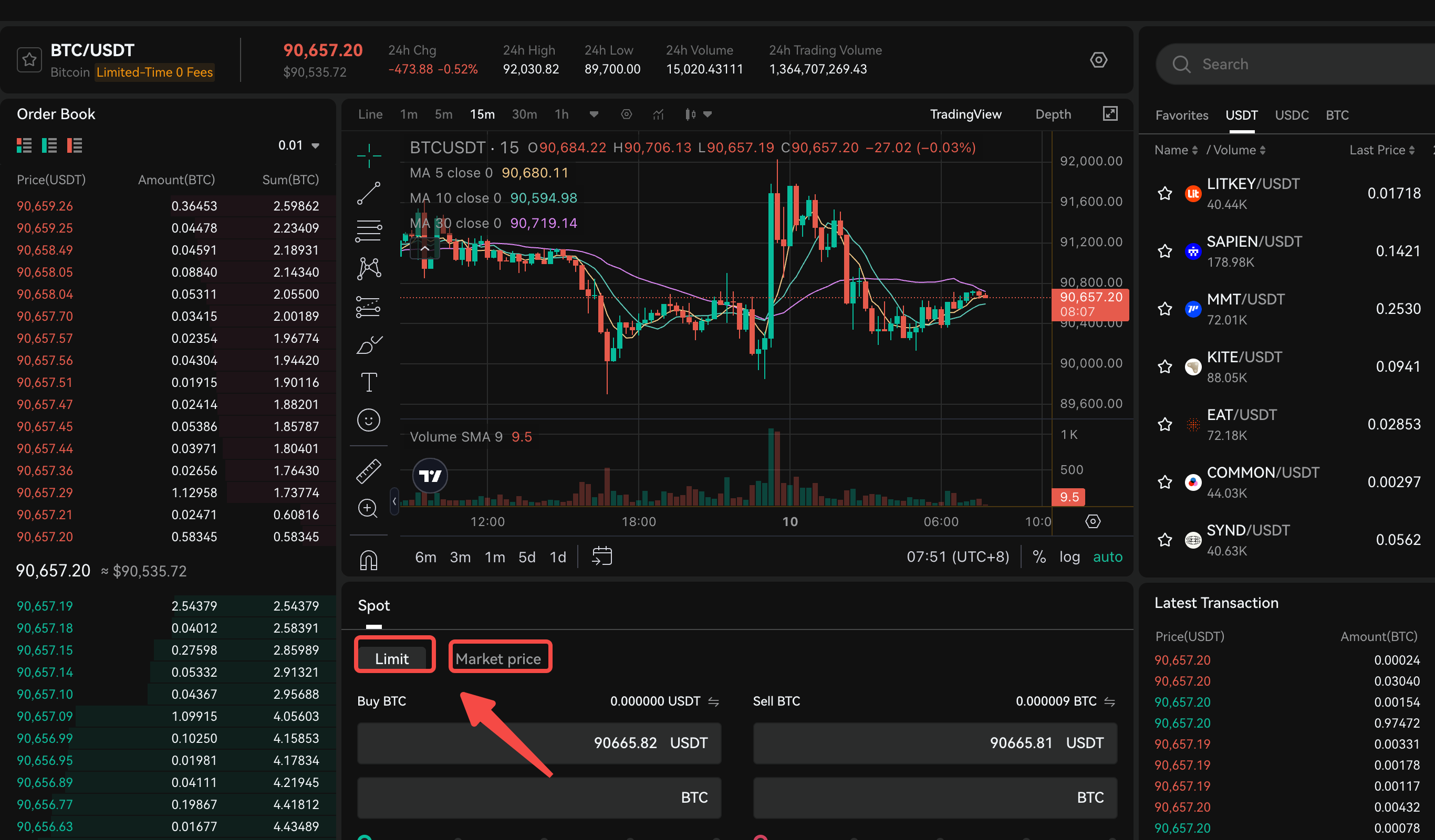Image resolution: width=1435 pixels, height=840 pixels.
Task: Open chart axis settings gear icon
Action: click(1093, 521)
